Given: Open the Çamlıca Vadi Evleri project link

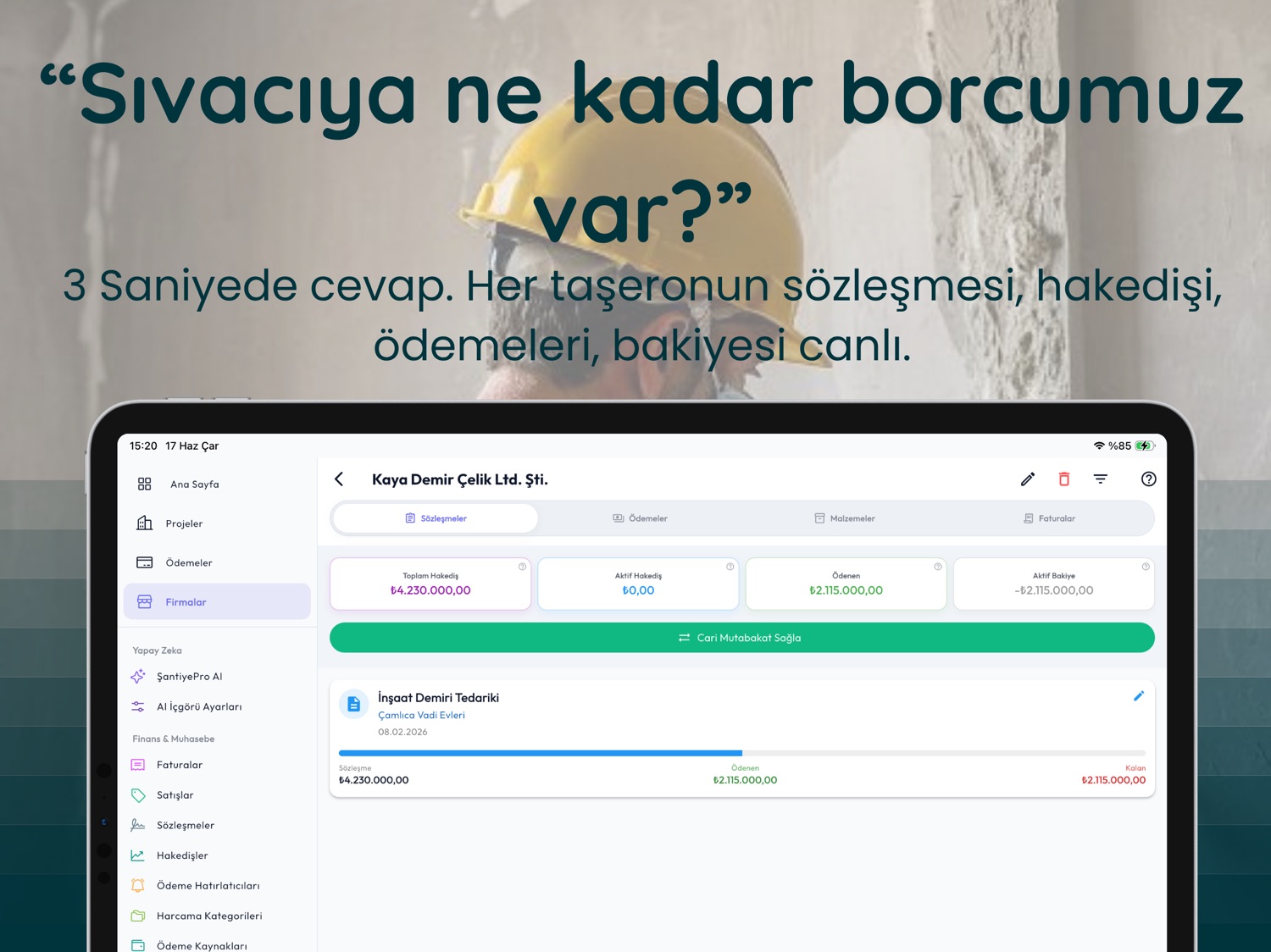Looking at the screenshot, I should tap(421, 715).
